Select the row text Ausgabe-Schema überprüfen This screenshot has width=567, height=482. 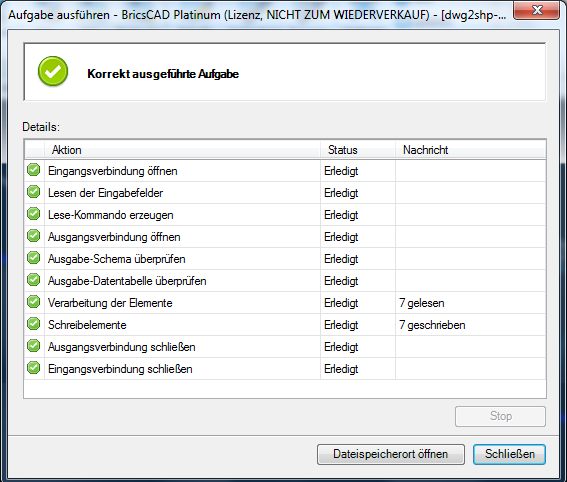116,259
